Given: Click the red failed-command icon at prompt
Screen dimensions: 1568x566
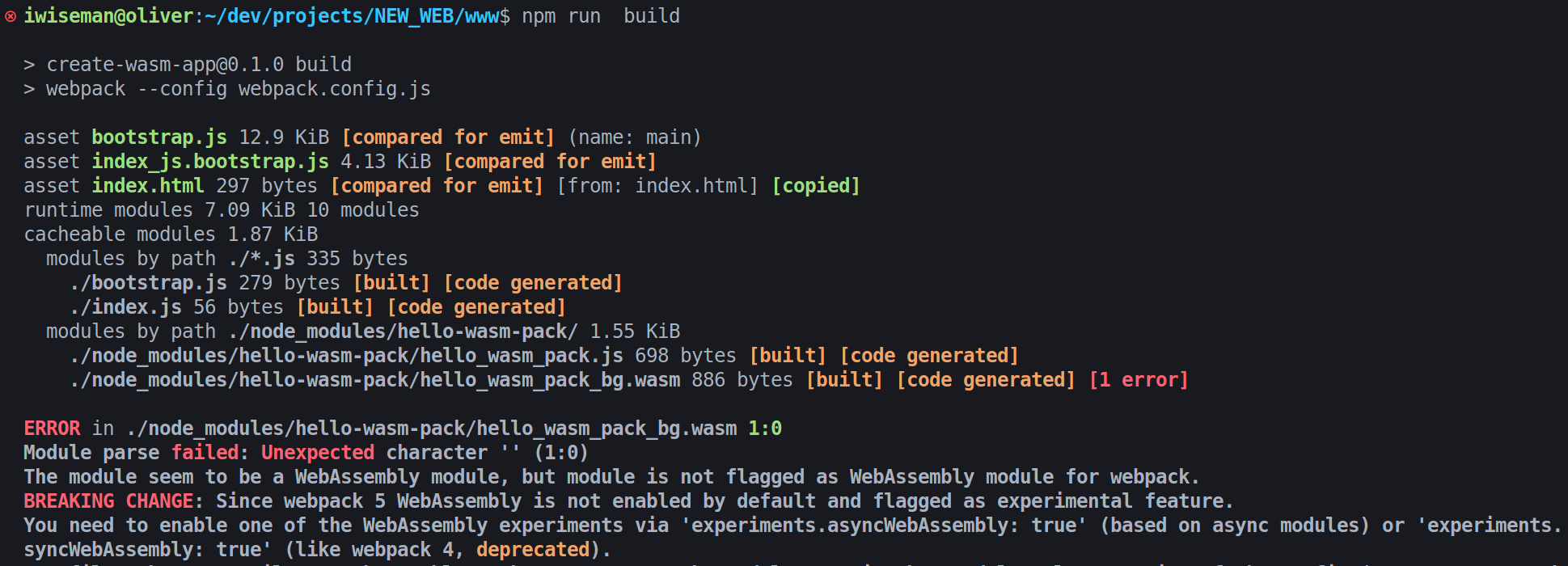Looking at the screenshot, I should pos(11,16).
